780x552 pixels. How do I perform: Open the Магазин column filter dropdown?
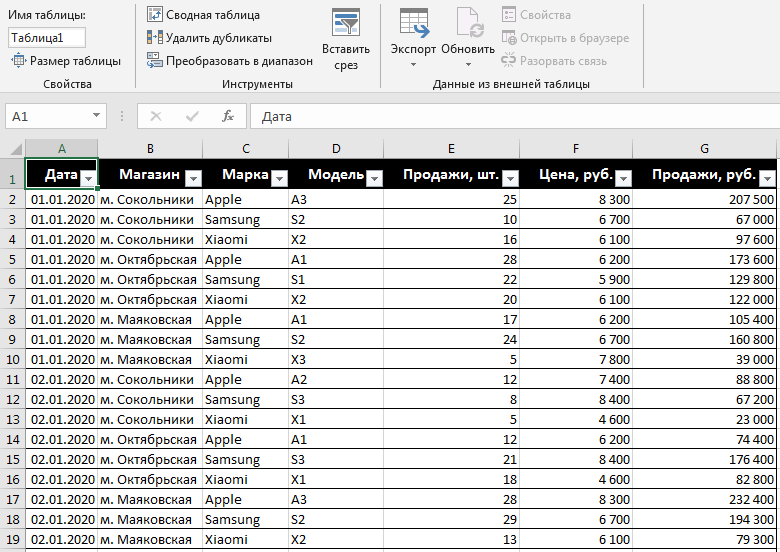(193, 178)
